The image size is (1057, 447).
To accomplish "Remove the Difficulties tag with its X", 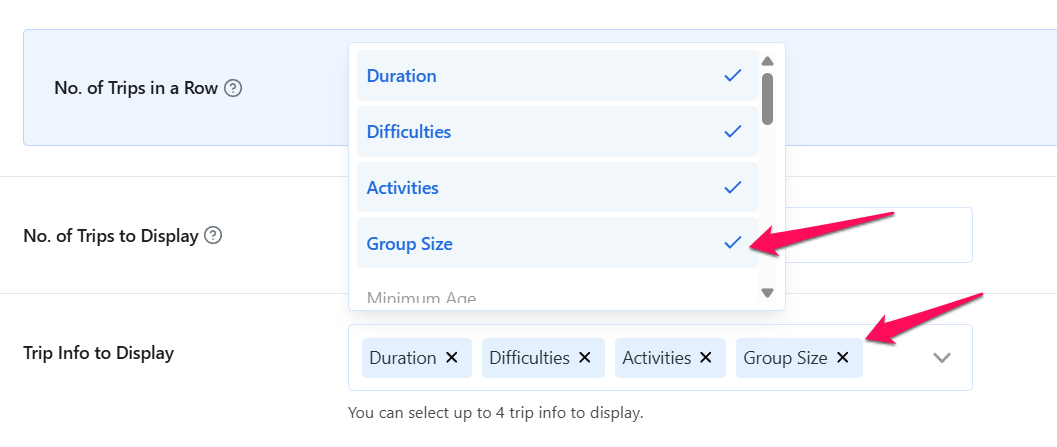I will [584, 358].
